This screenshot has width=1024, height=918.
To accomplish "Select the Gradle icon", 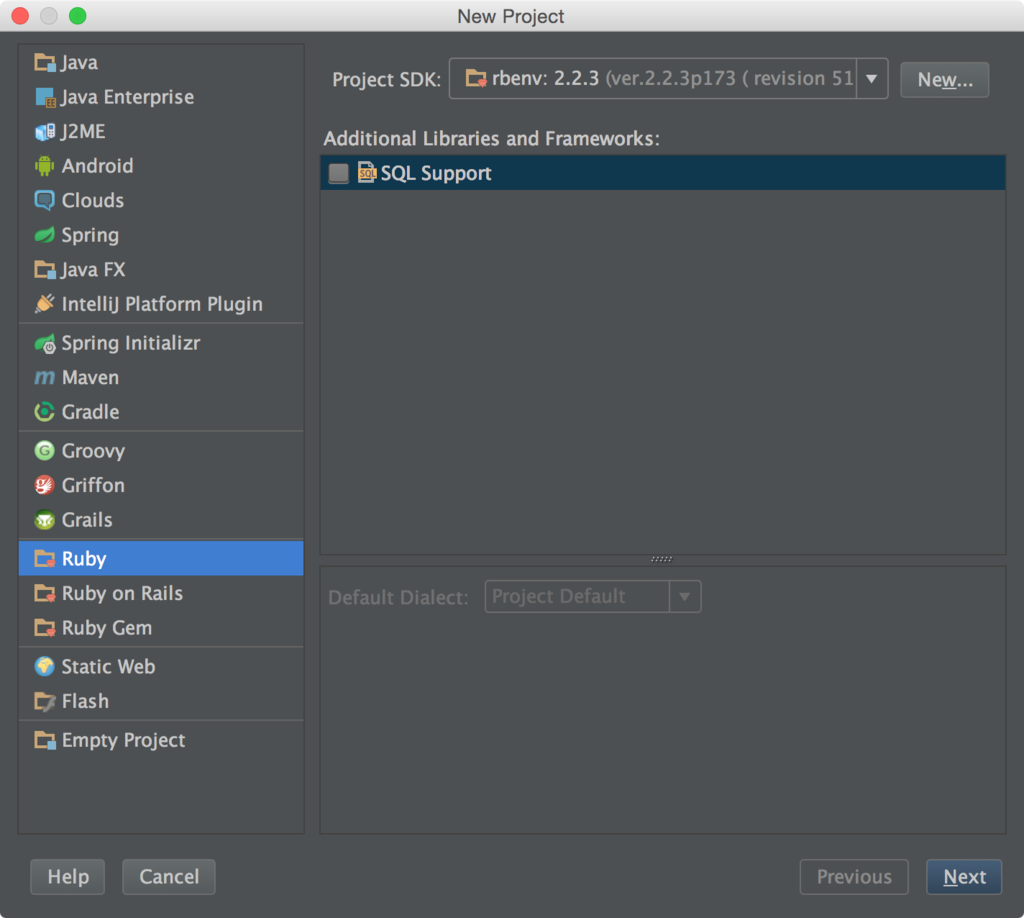I will click(44, 412).
